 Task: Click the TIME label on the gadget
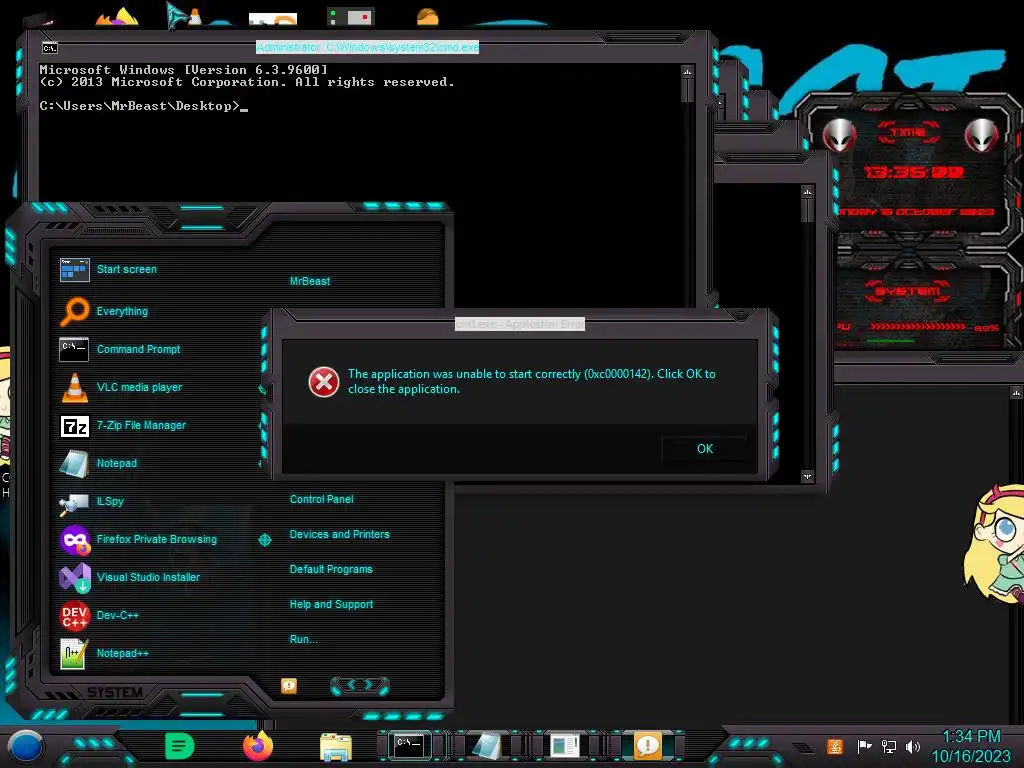[908, 132]
